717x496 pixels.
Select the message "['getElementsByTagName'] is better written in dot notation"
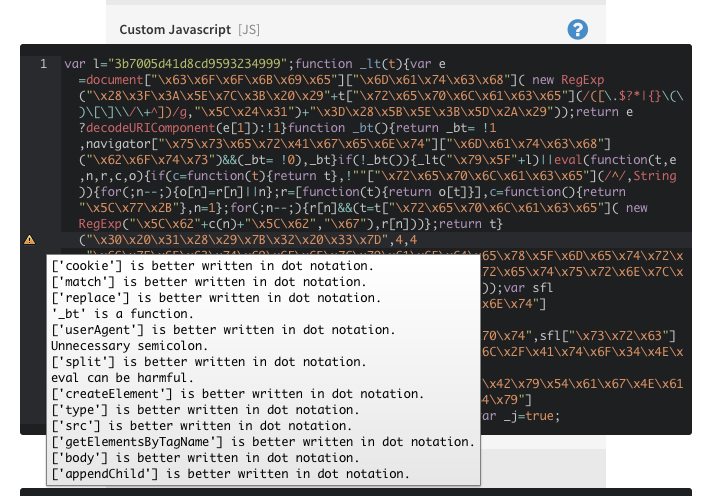[263, 442]
